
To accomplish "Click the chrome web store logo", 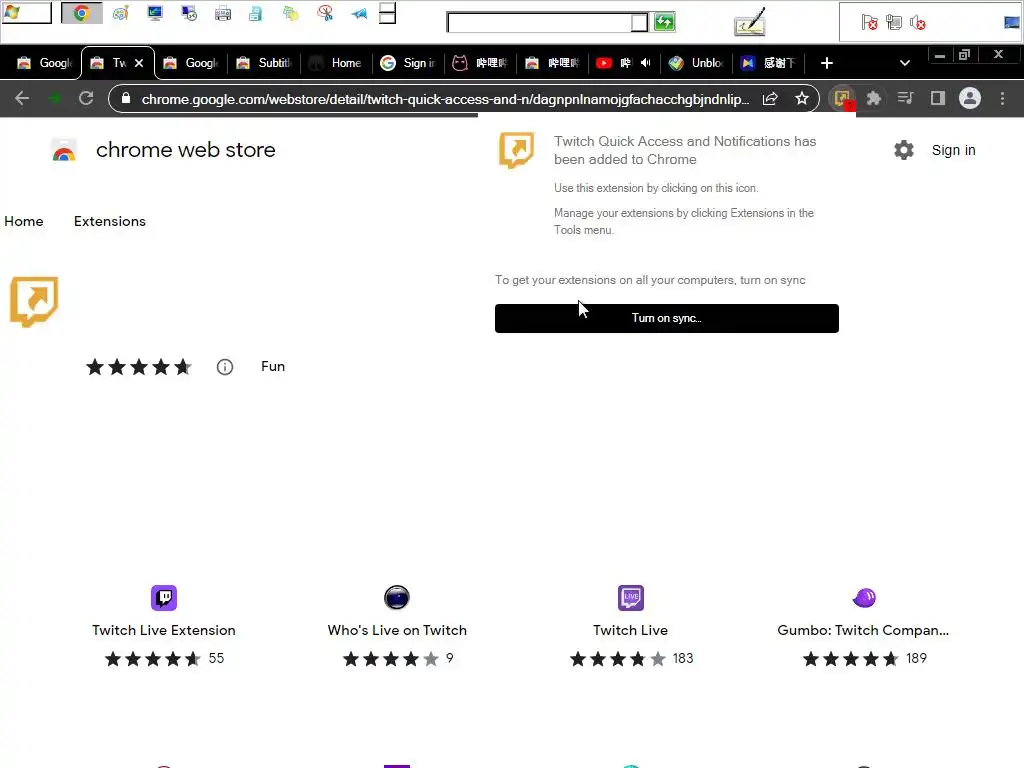I will coord(63,150).
